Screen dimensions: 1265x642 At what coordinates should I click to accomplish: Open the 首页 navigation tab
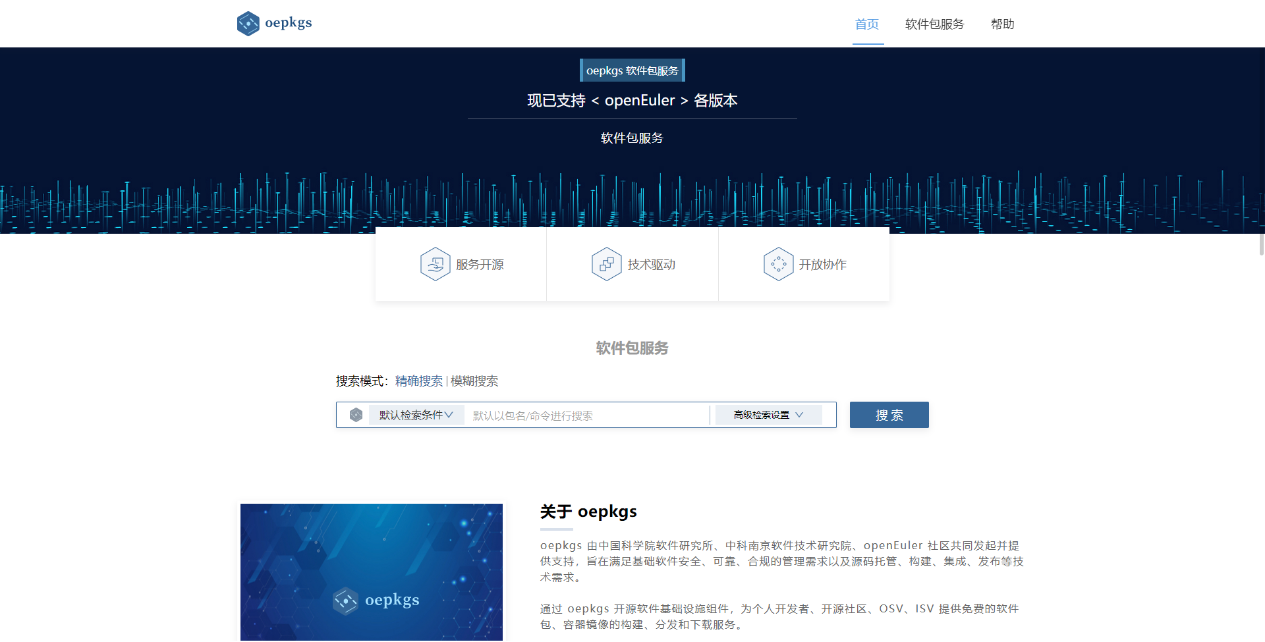(x=867, y=24)
